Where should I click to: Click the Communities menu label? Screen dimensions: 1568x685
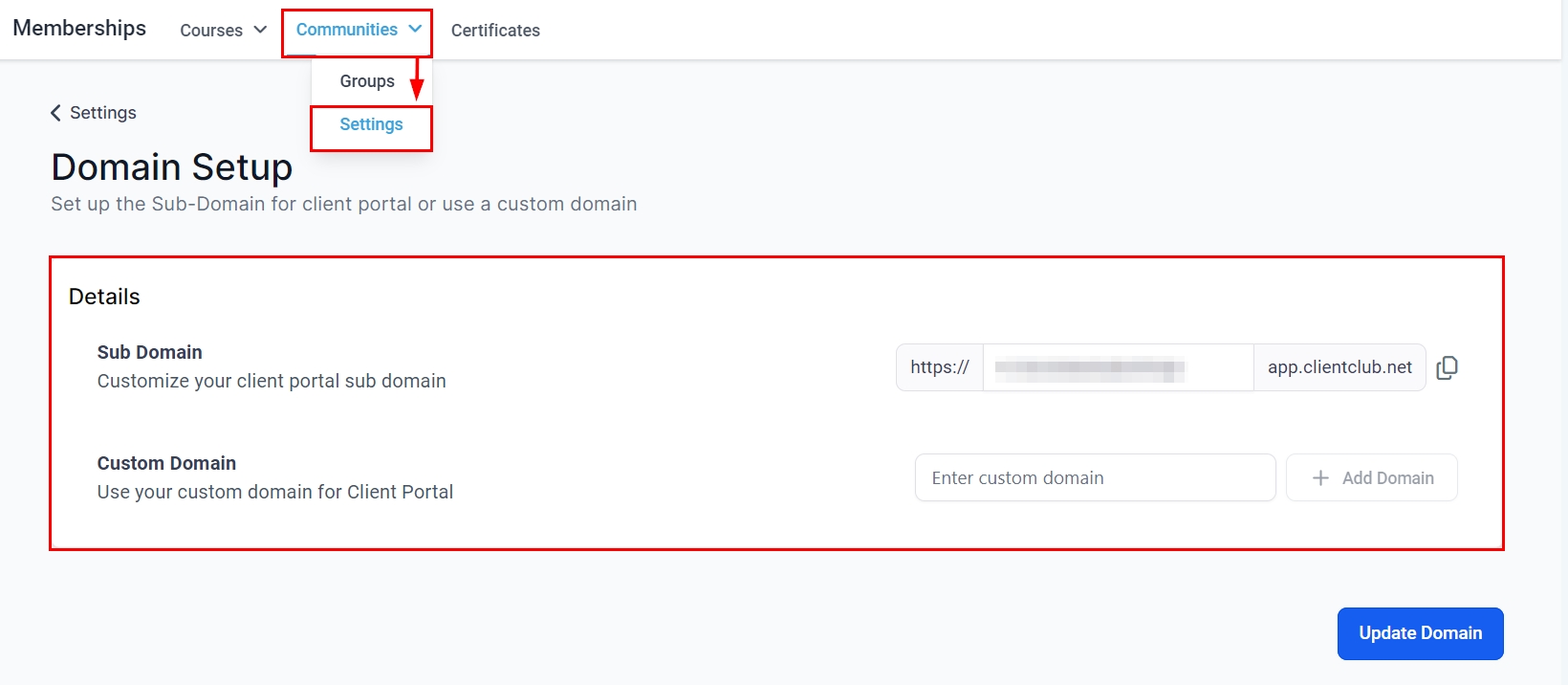tap(346, 30)
